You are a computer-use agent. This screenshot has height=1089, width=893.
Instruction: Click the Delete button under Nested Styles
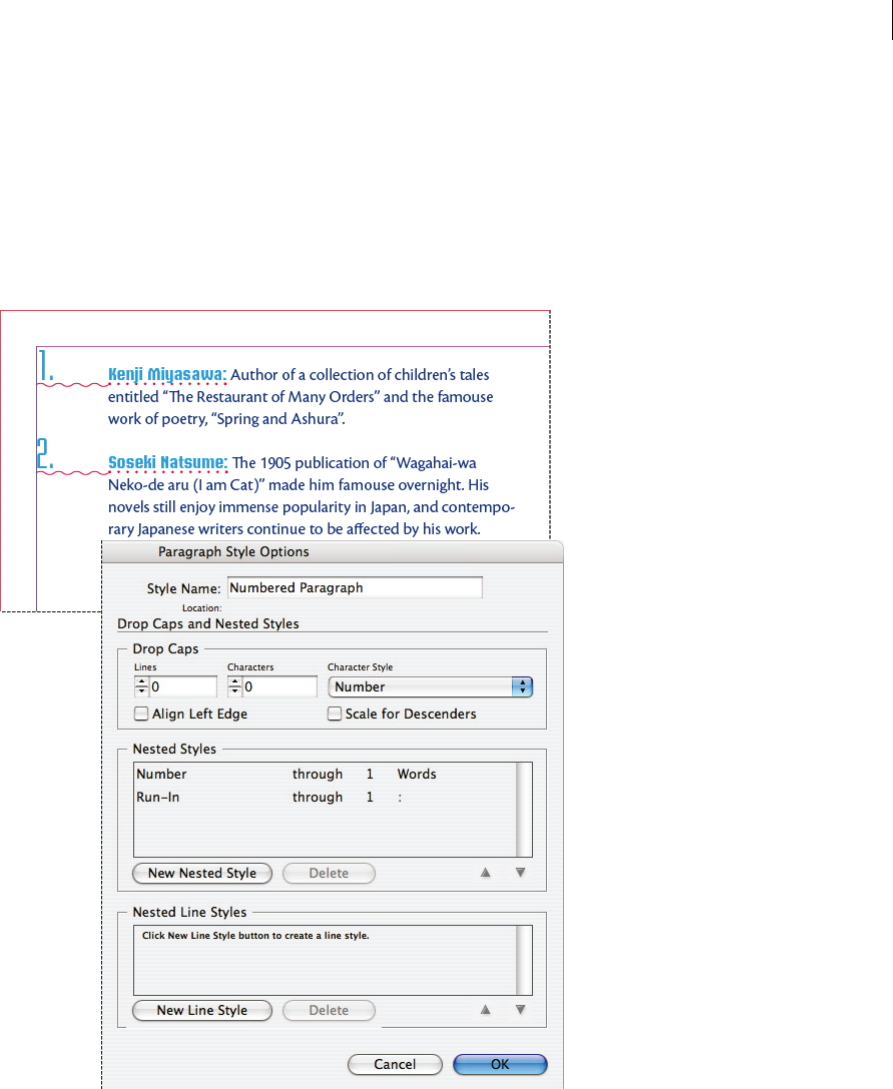point(328,873)
